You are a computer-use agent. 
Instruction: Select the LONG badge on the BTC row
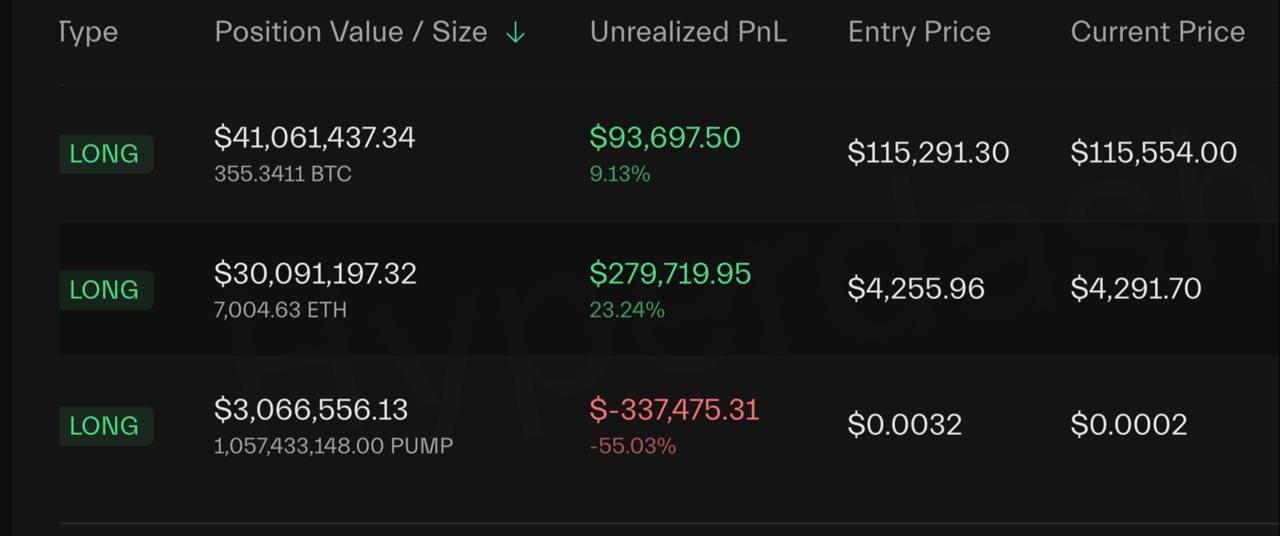[x=105, y=154]
